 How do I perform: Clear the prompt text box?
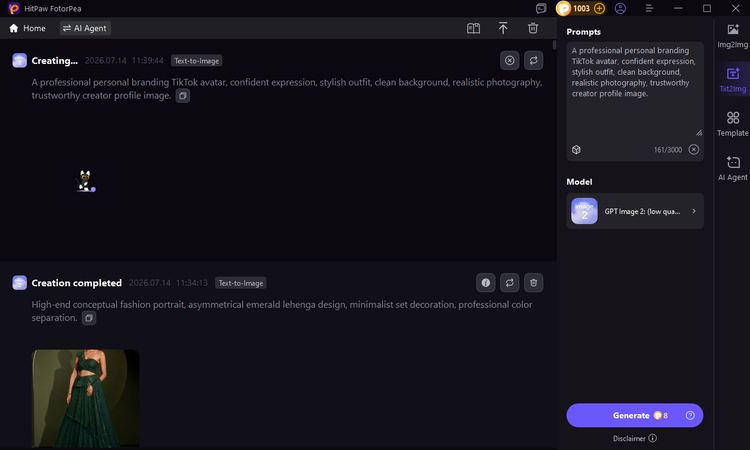point(693,150)
